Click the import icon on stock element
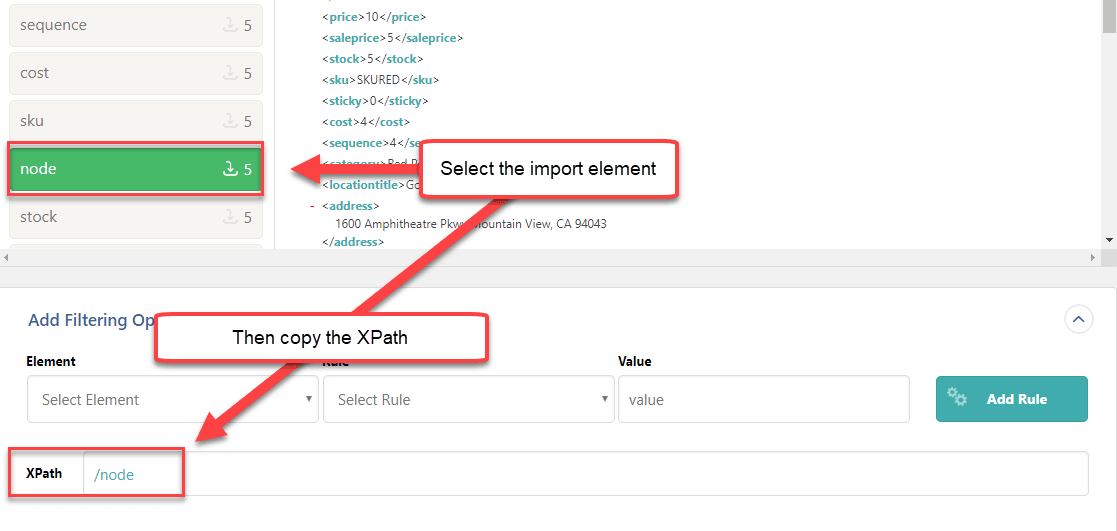Screen dimensions: 1117x531 [230, 217]
